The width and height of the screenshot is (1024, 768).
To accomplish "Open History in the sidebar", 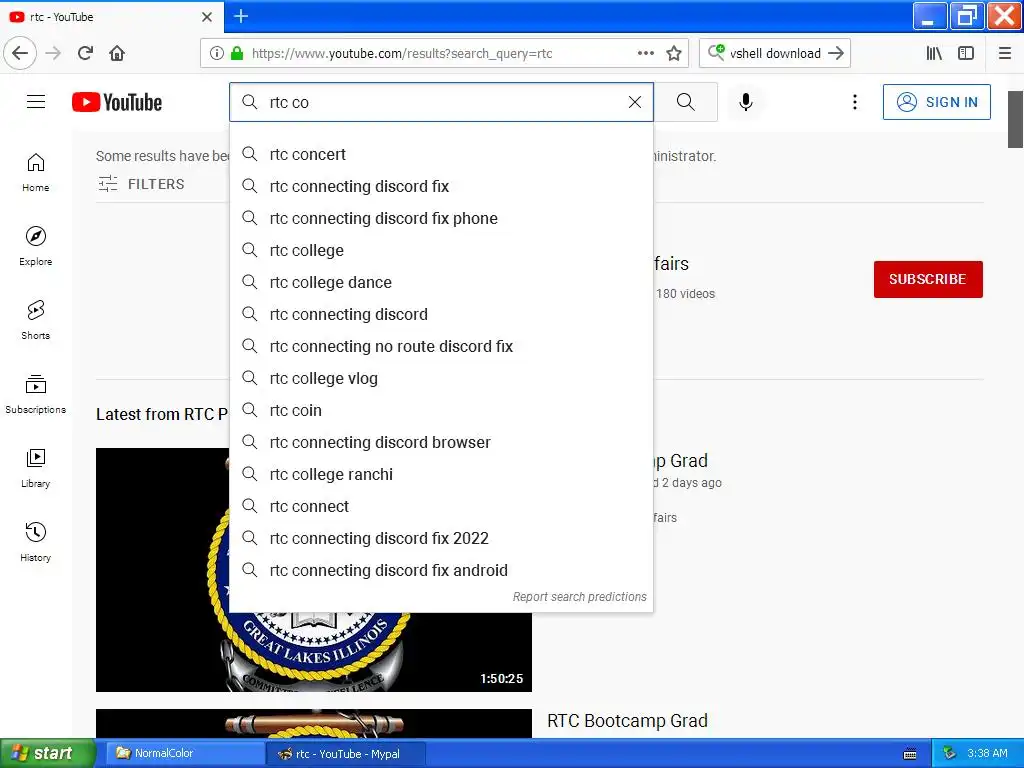I will (35, 542).
